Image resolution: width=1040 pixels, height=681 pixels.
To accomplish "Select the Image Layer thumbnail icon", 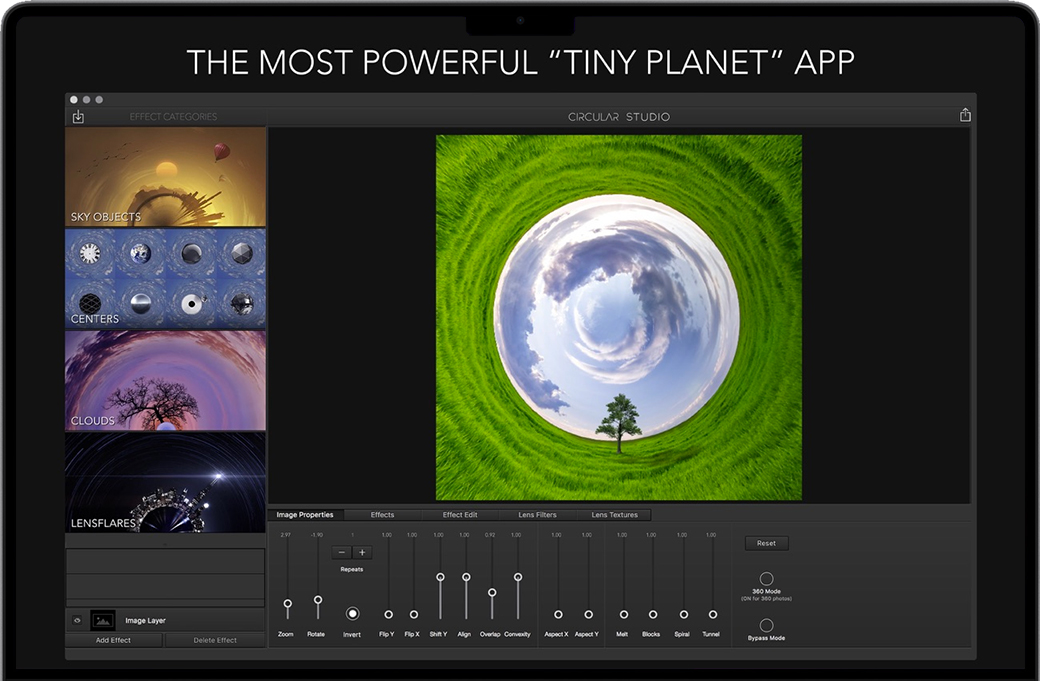I will coord(102,620).
